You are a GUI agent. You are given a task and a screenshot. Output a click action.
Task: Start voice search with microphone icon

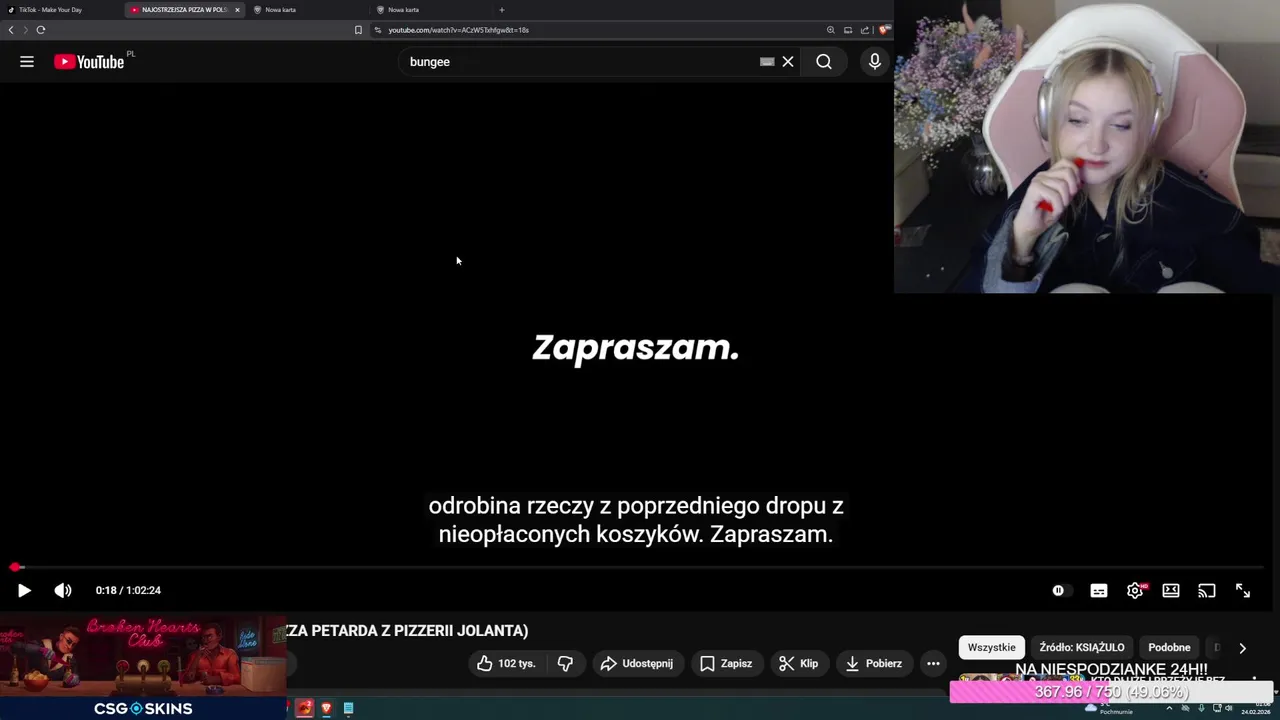click(x=875, y=62)
